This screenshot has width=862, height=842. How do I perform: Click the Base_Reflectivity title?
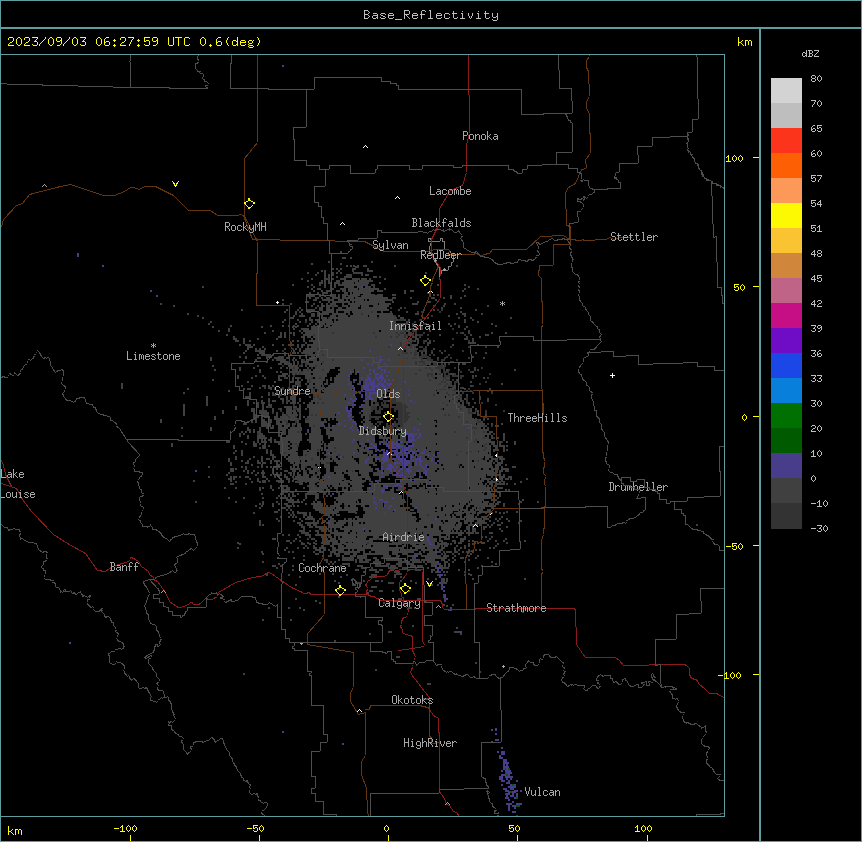431,15
